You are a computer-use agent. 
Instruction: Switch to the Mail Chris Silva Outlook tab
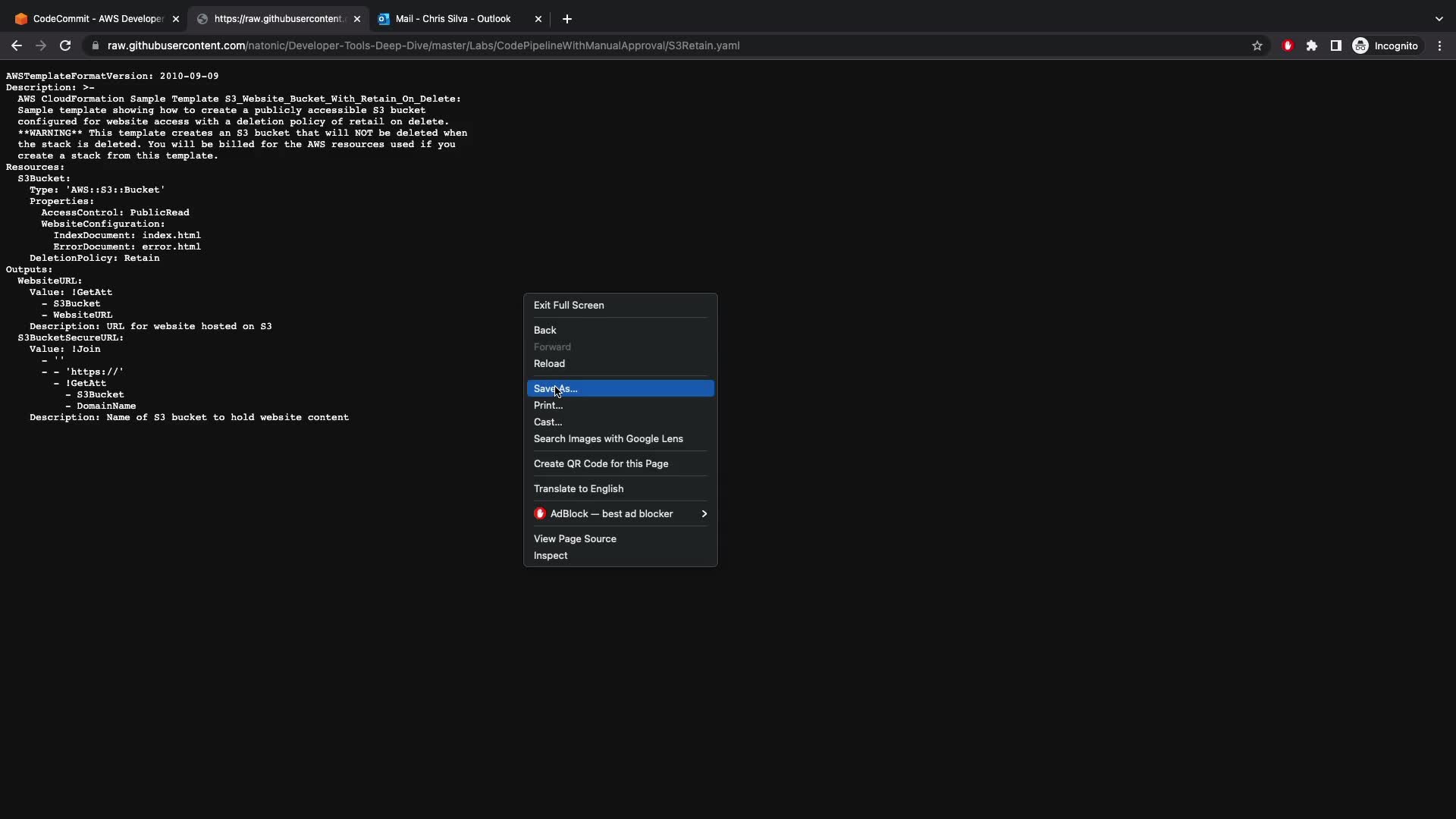tap(453, 19)
